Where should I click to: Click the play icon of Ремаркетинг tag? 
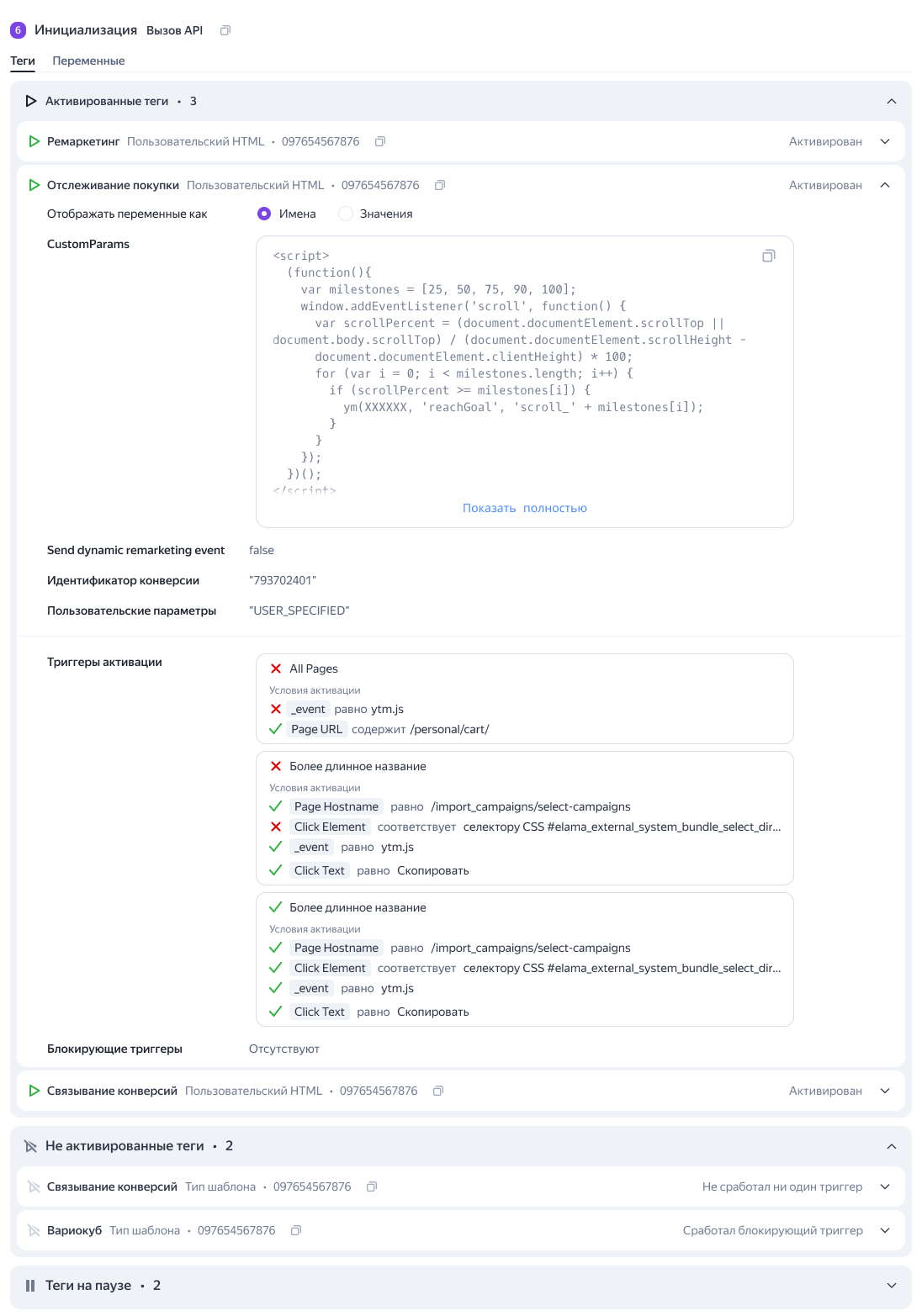point(34,141)
